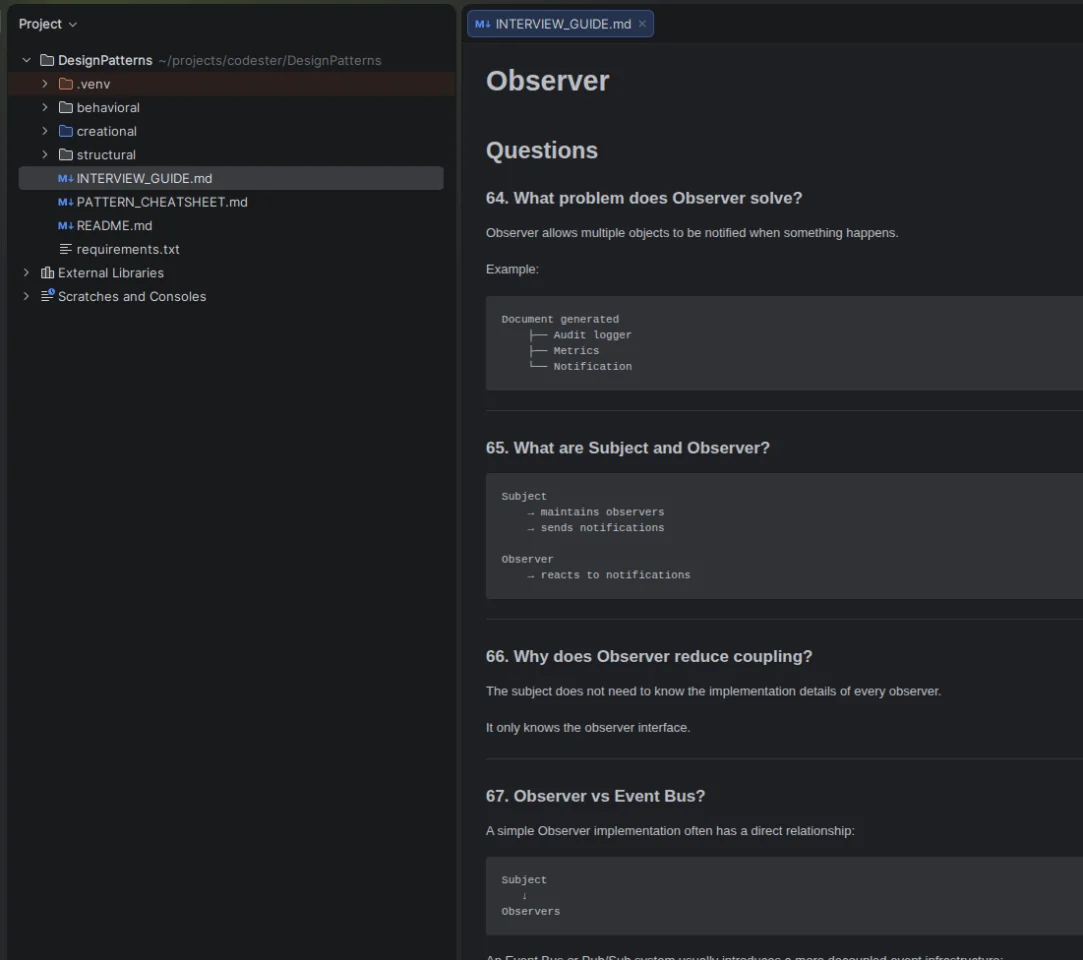Expand the .venv folder

[x=45, y=84]
